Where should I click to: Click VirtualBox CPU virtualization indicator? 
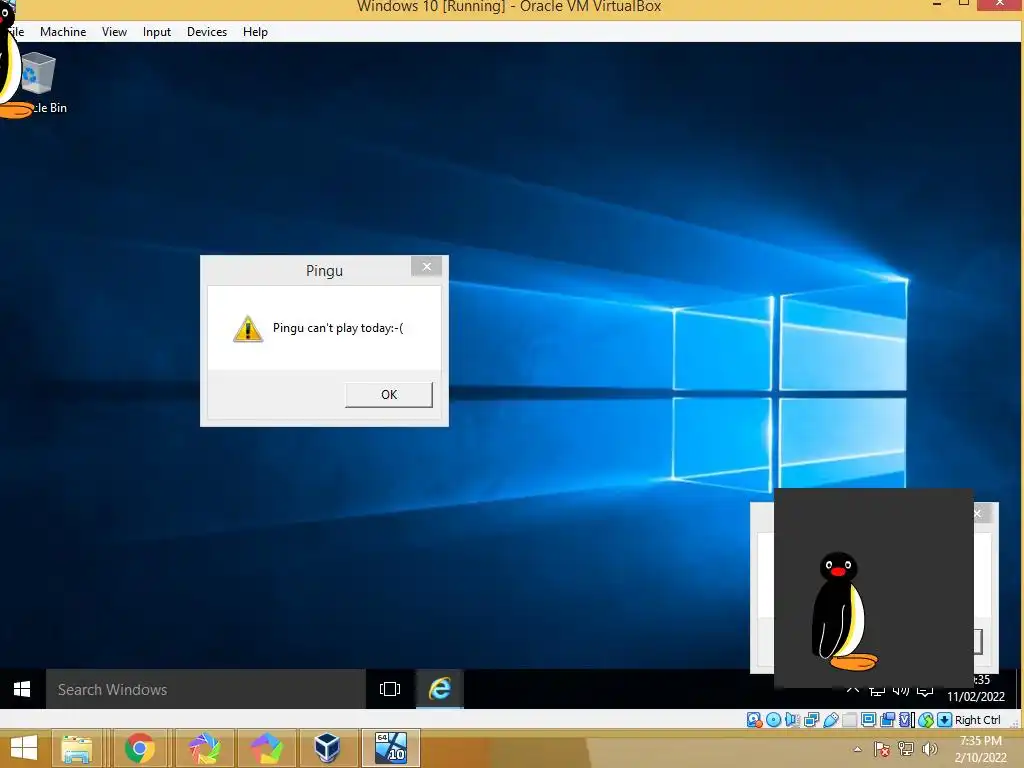pyautogui.click(x=906, y=720)
